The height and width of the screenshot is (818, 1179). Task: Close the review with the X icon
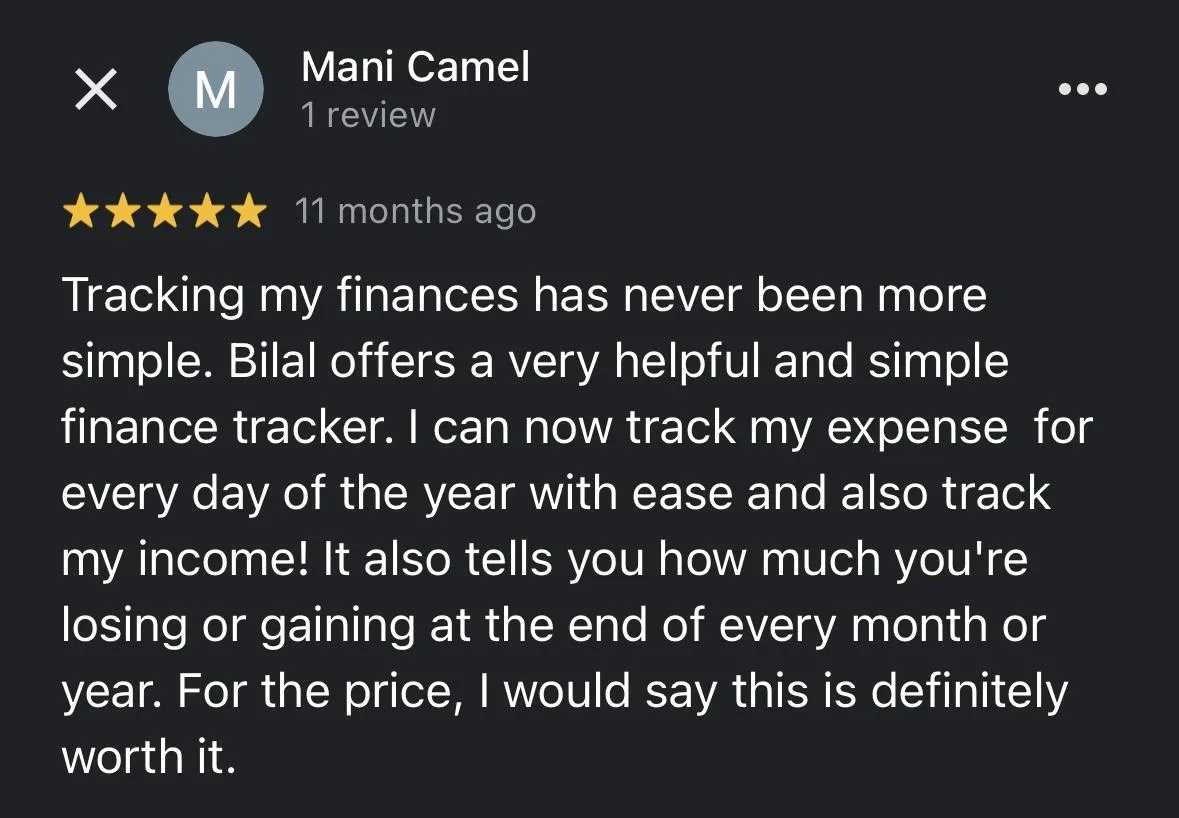[x=96, y=89]
